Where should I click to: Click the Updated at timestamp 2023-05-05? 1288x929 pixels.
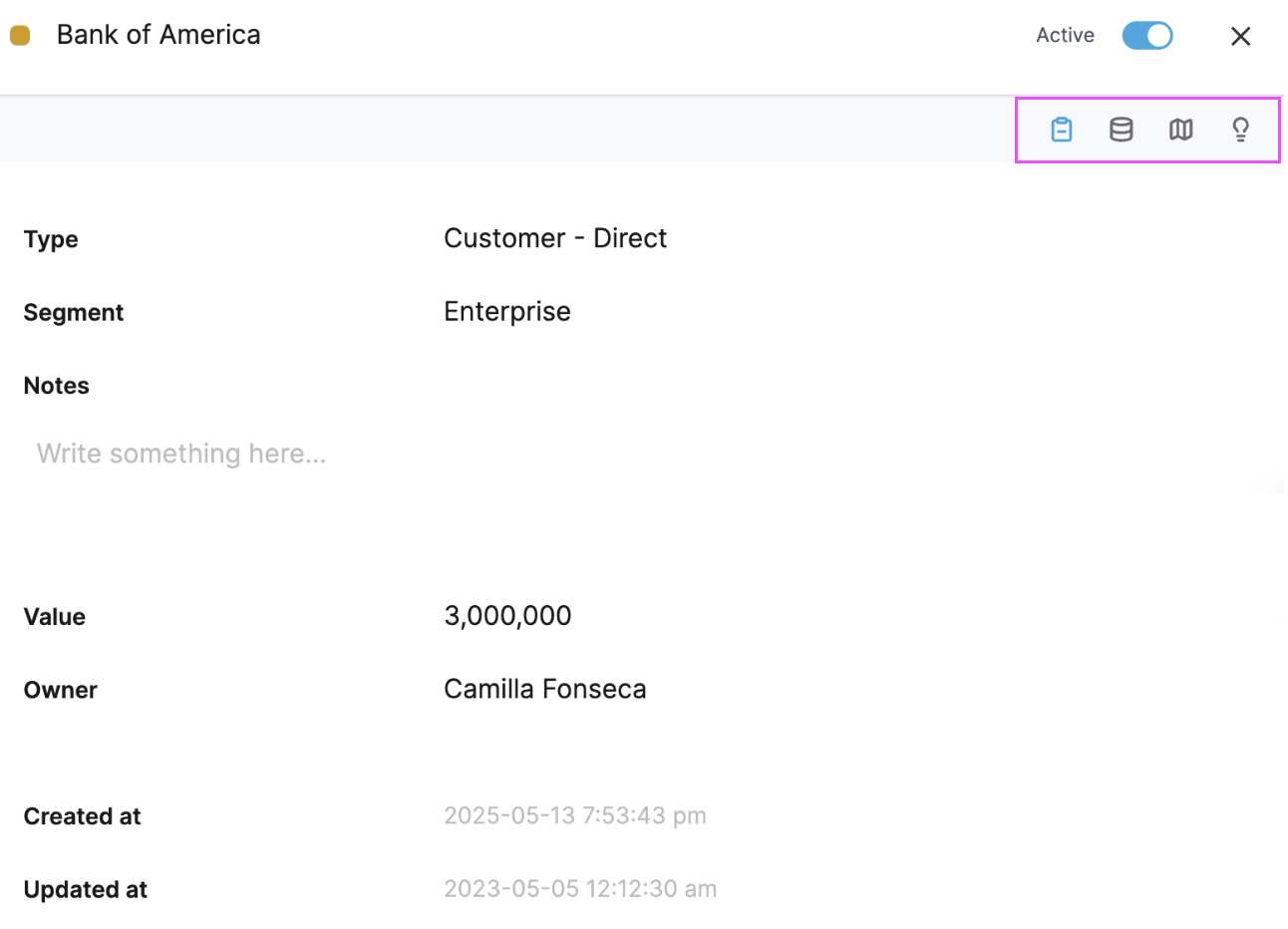(580, 889)
